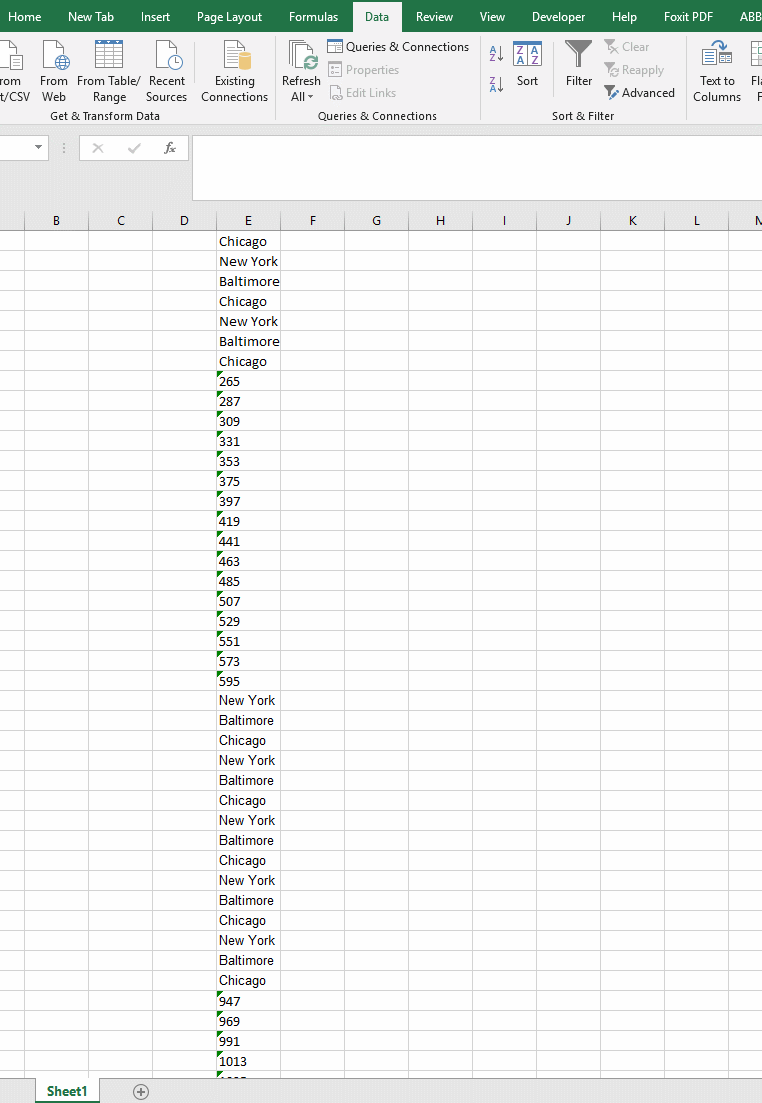Select column K header
Image resolution: width=762 pixels, height=1103 pixels.
(x=633, y=221)
